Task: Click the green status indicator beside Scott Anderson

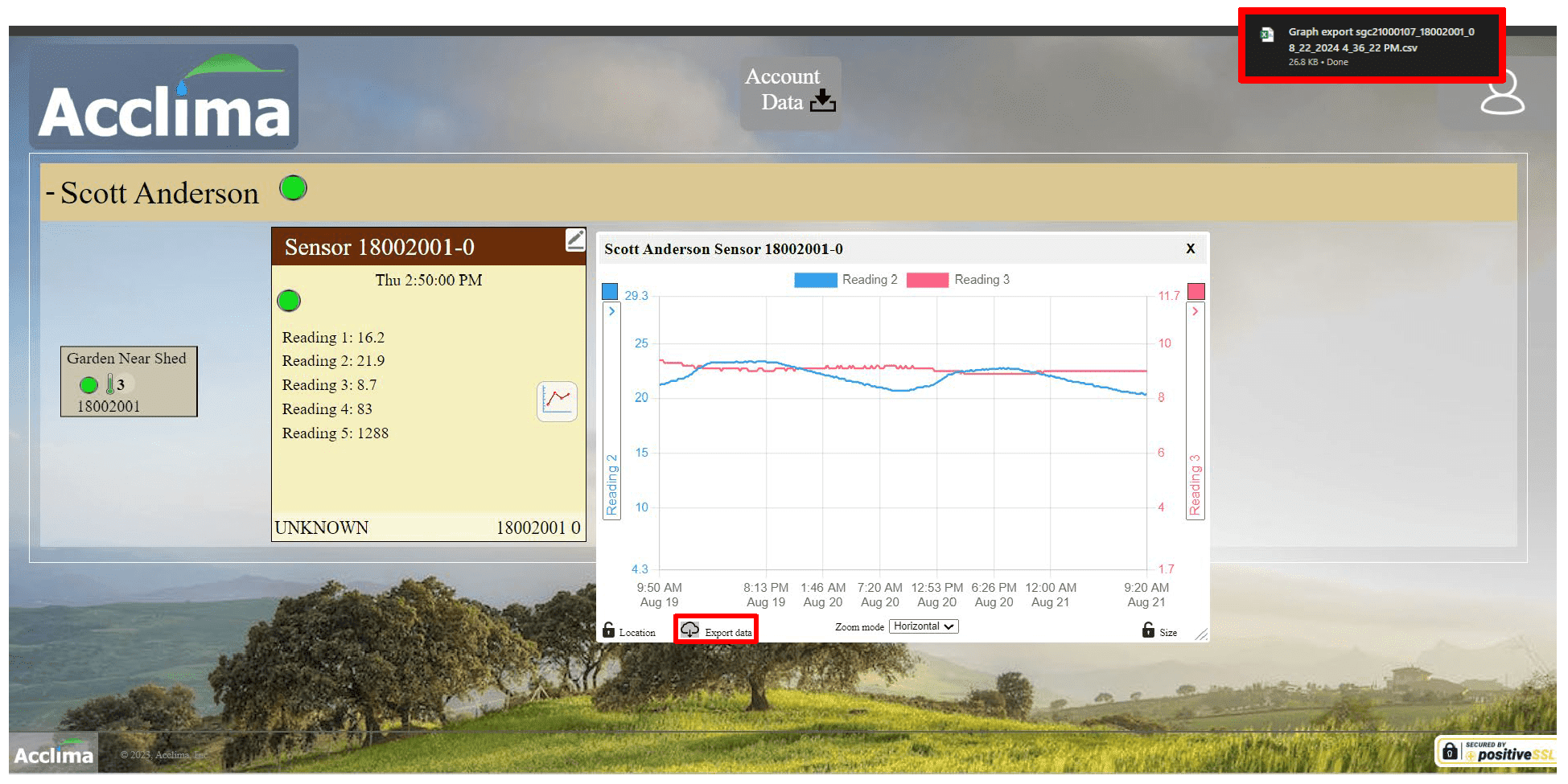Action: (293, 187)
